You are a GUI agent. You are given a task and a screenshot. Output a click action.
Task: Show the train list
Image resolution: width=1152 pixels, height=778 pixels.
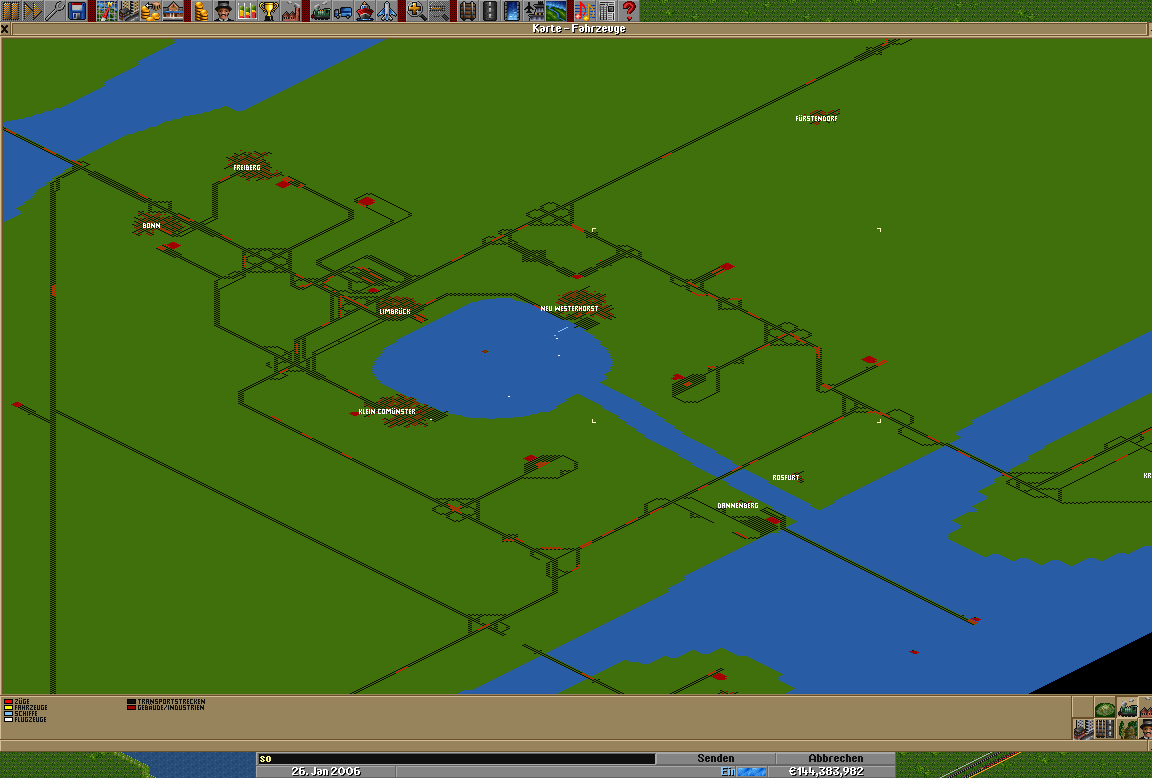320,10
